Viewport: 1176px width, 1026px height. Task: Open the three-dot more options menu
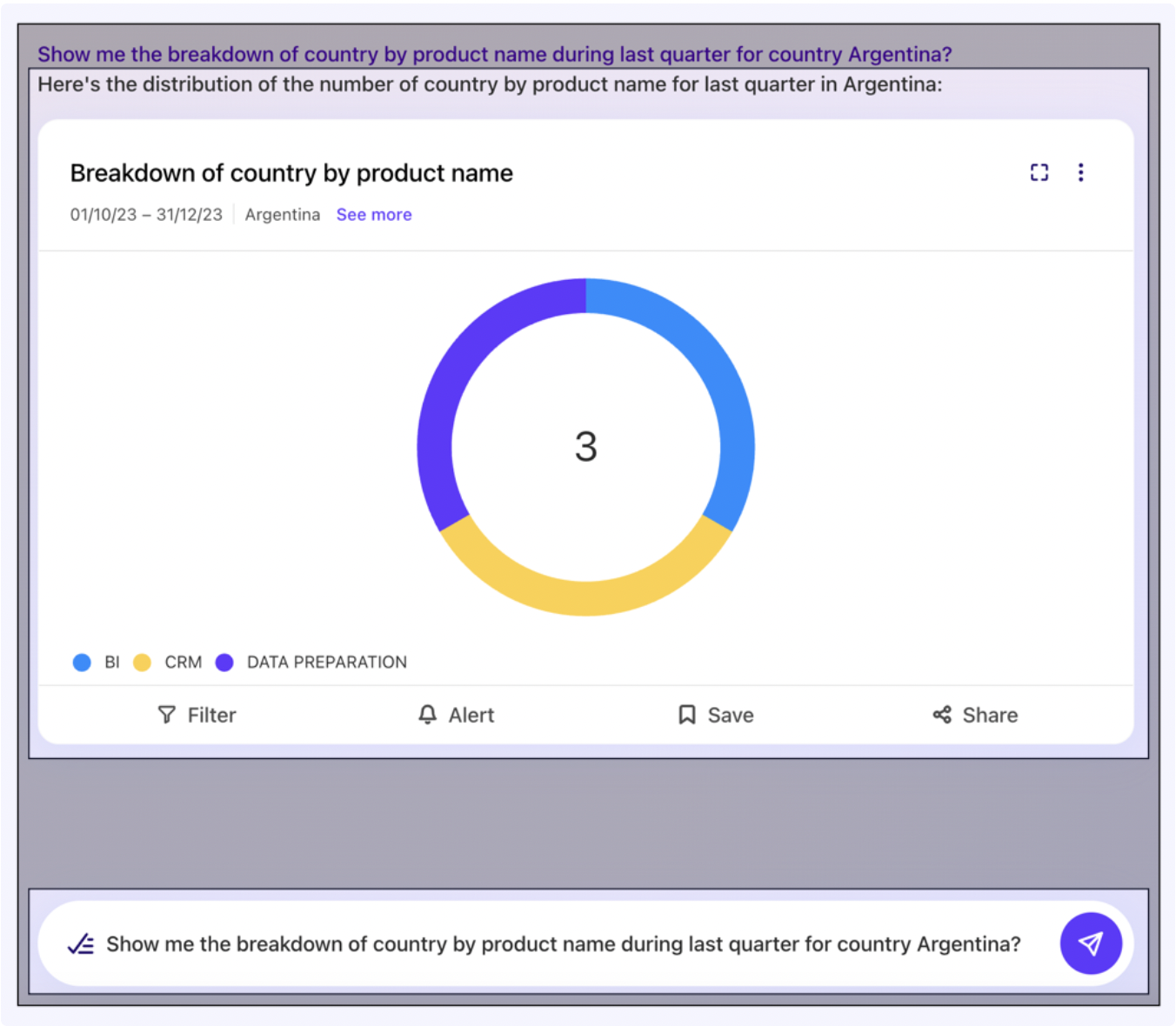coord(1080,172)
